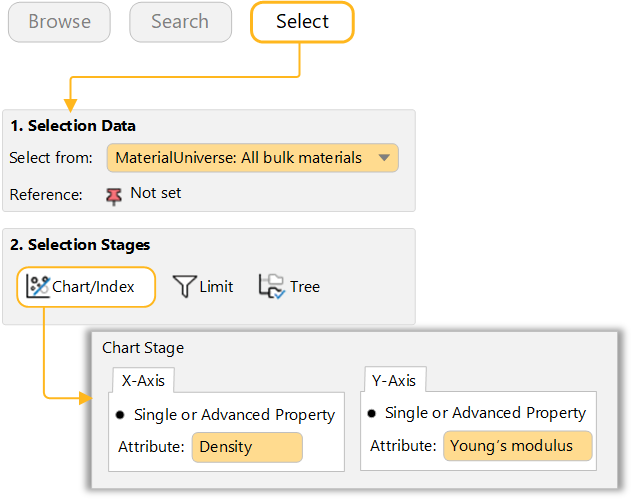Click the Chart Stage title
The image size is (634, 501).
click(x=143, y=348)
